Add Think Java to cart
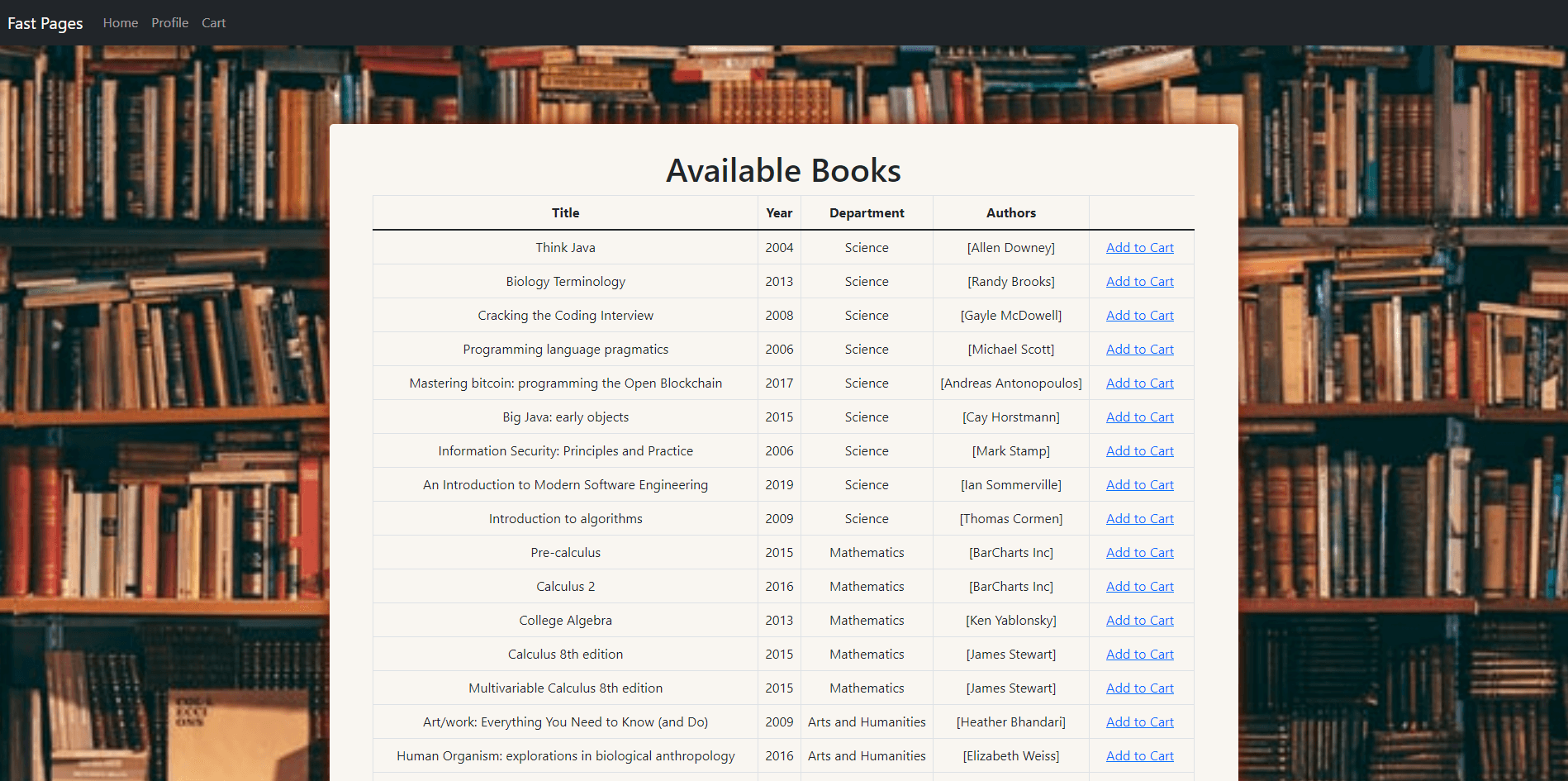This screenshot has height=781, width=1568. 1139,247
